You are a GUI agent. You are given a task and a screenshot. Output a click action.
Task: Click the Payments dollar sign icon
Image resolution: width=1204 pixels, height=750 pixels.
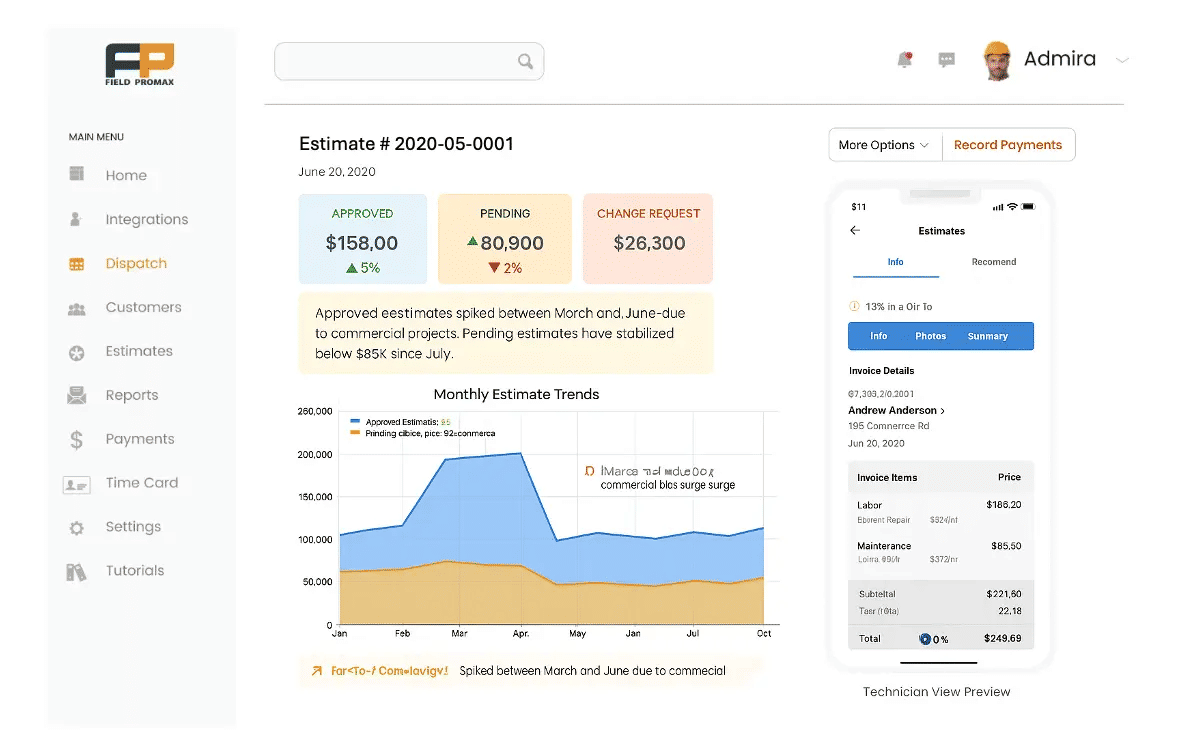point(76,439)
